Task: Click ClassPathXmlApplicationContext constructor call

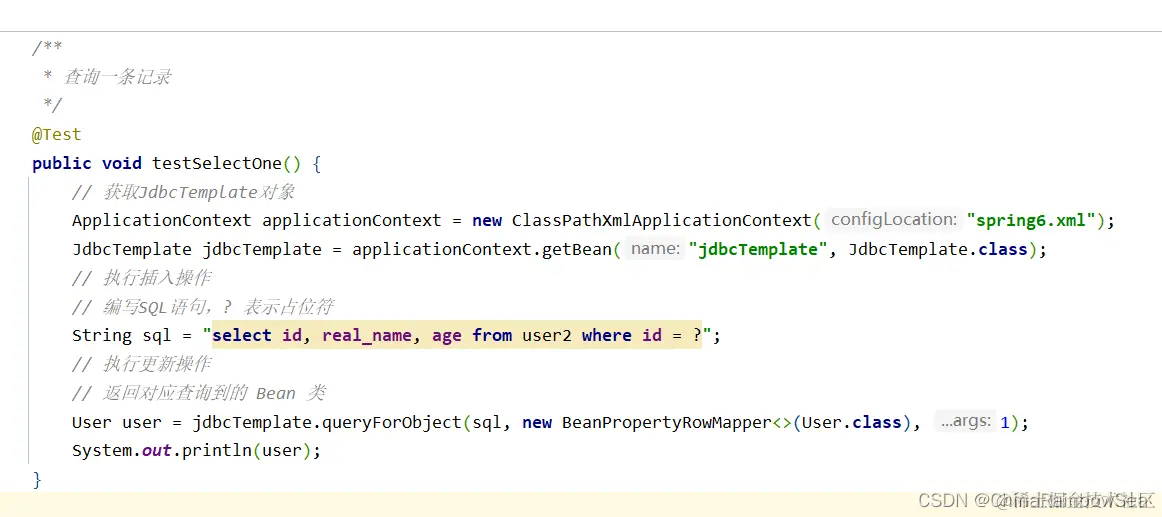Action: coord(662,220)
